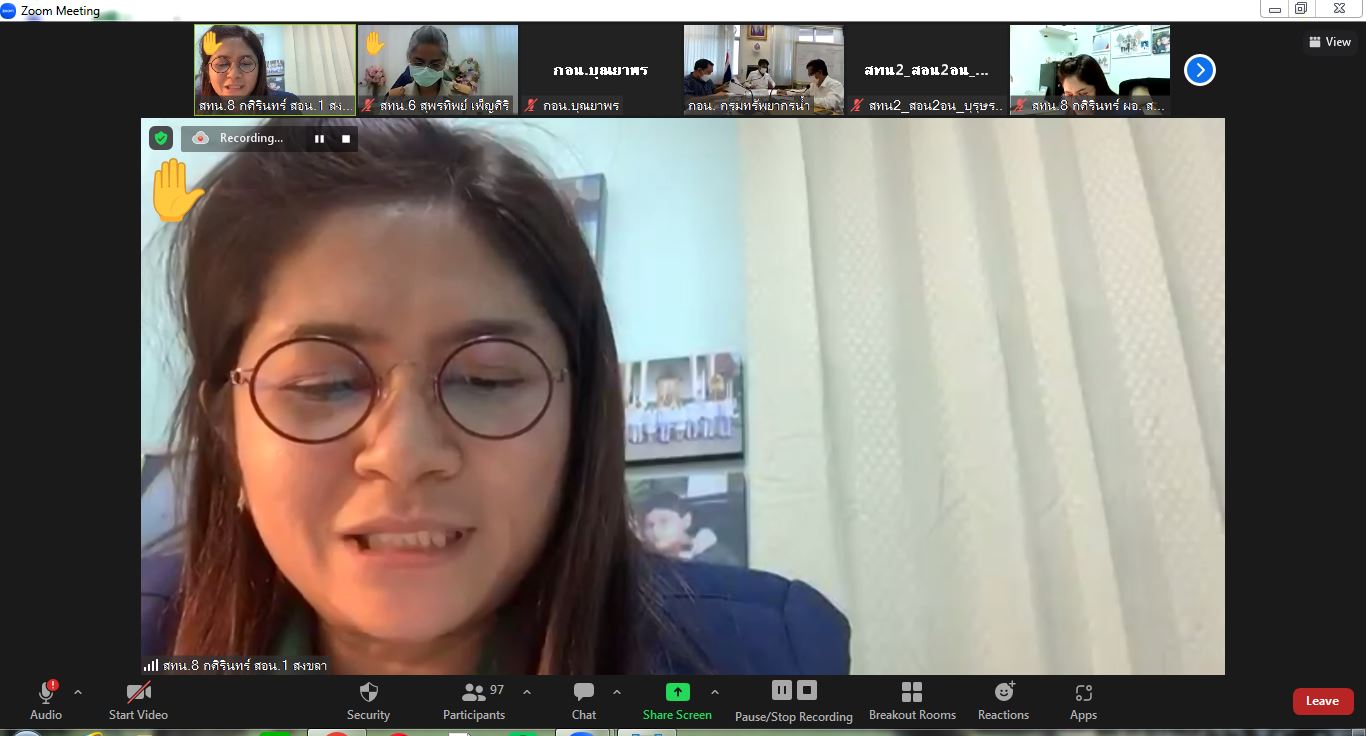
Task: Open the Reactions menu
Action: (1003, 700)
